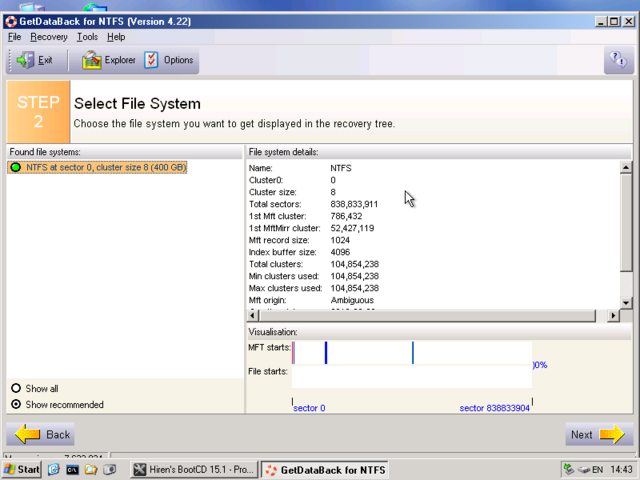Click the details scroll up arrow

point(626,167)
